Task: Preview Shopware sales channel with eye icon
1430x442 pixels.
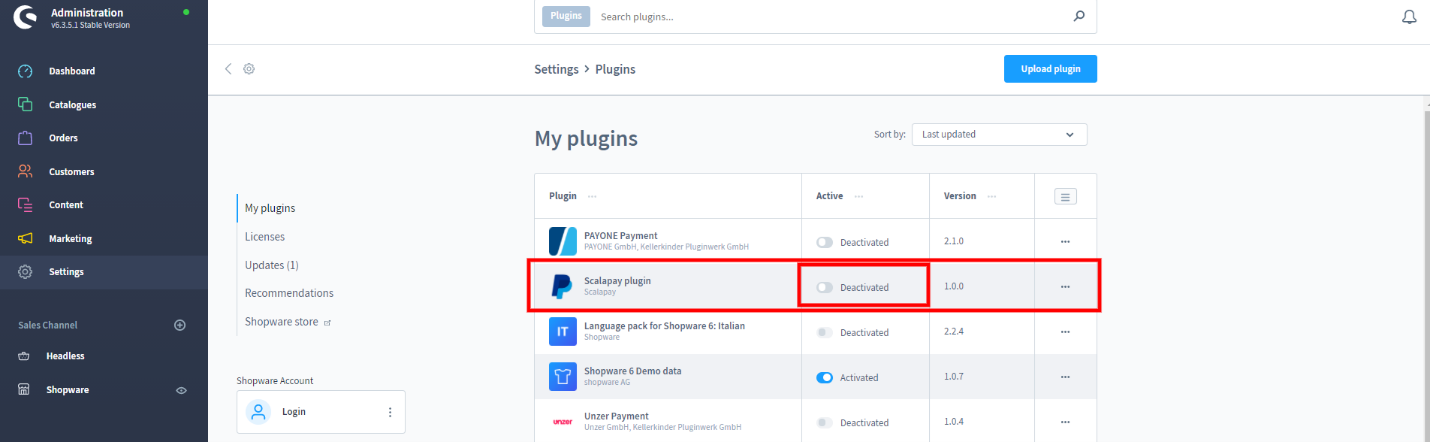Action: (x=181, y=390)
